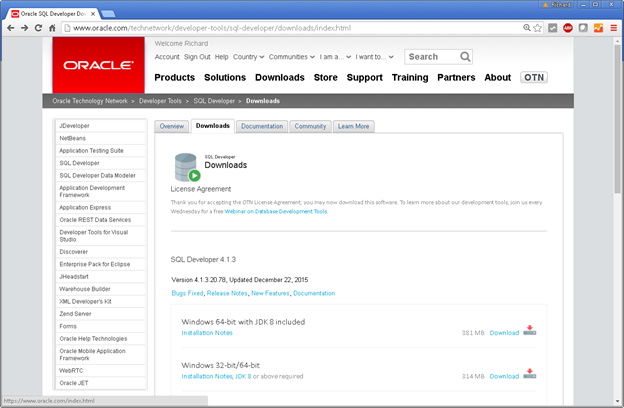Image resolution: width=624 pixels, height=408 pixels.
Task: Open SQL Developer Data Modeler sidebar item
Action: (100, 176)
